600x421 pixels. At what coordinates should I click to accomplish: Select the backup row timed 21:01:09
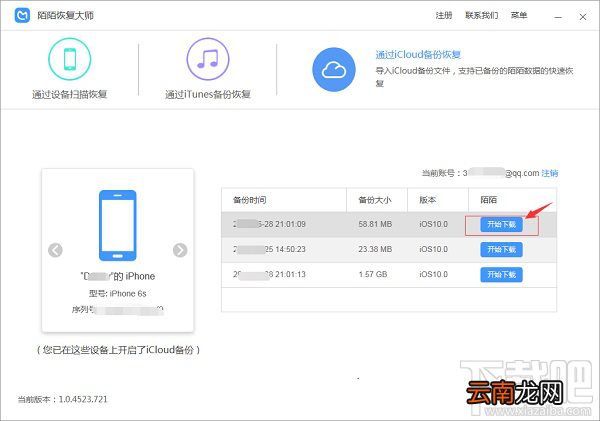pyautogui.click(x=389, y=224)
